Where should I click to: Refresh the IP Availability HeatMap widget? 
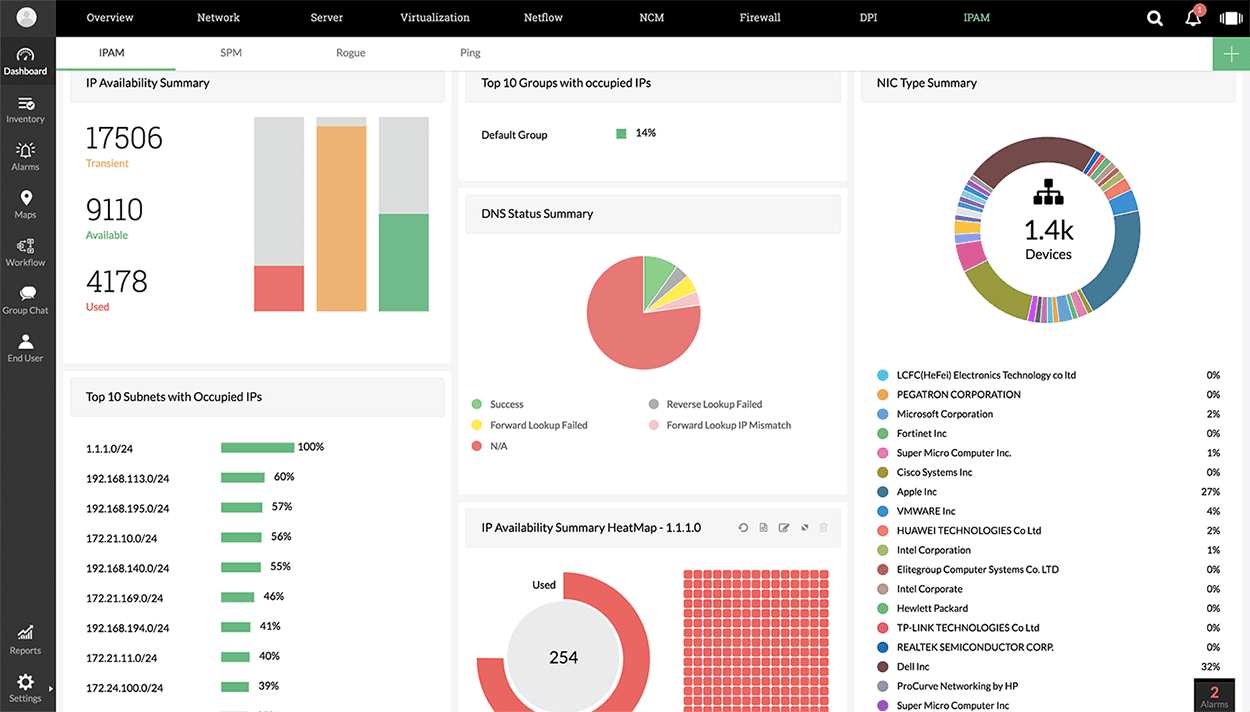(x=743, y=527)
